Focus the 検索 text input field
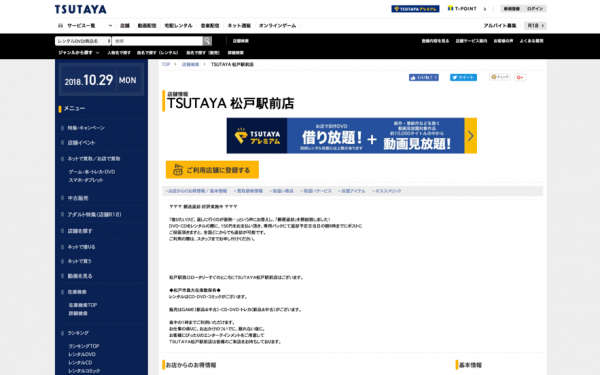This screenshot has height=375, width=600. point(157,41)
